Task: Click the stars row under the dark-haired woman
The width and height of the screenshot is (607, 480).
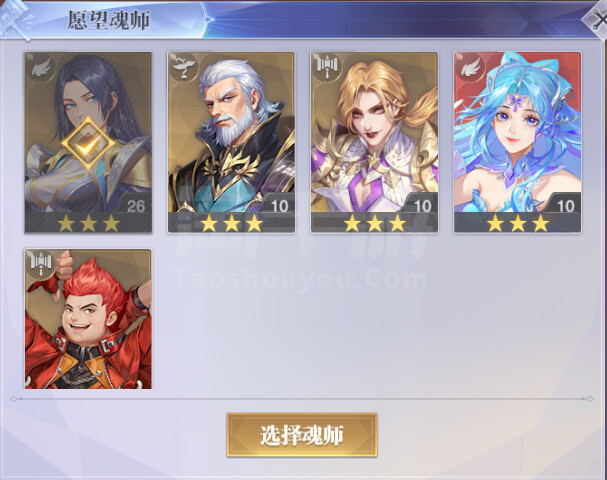Action: click(x=88, y=223)
